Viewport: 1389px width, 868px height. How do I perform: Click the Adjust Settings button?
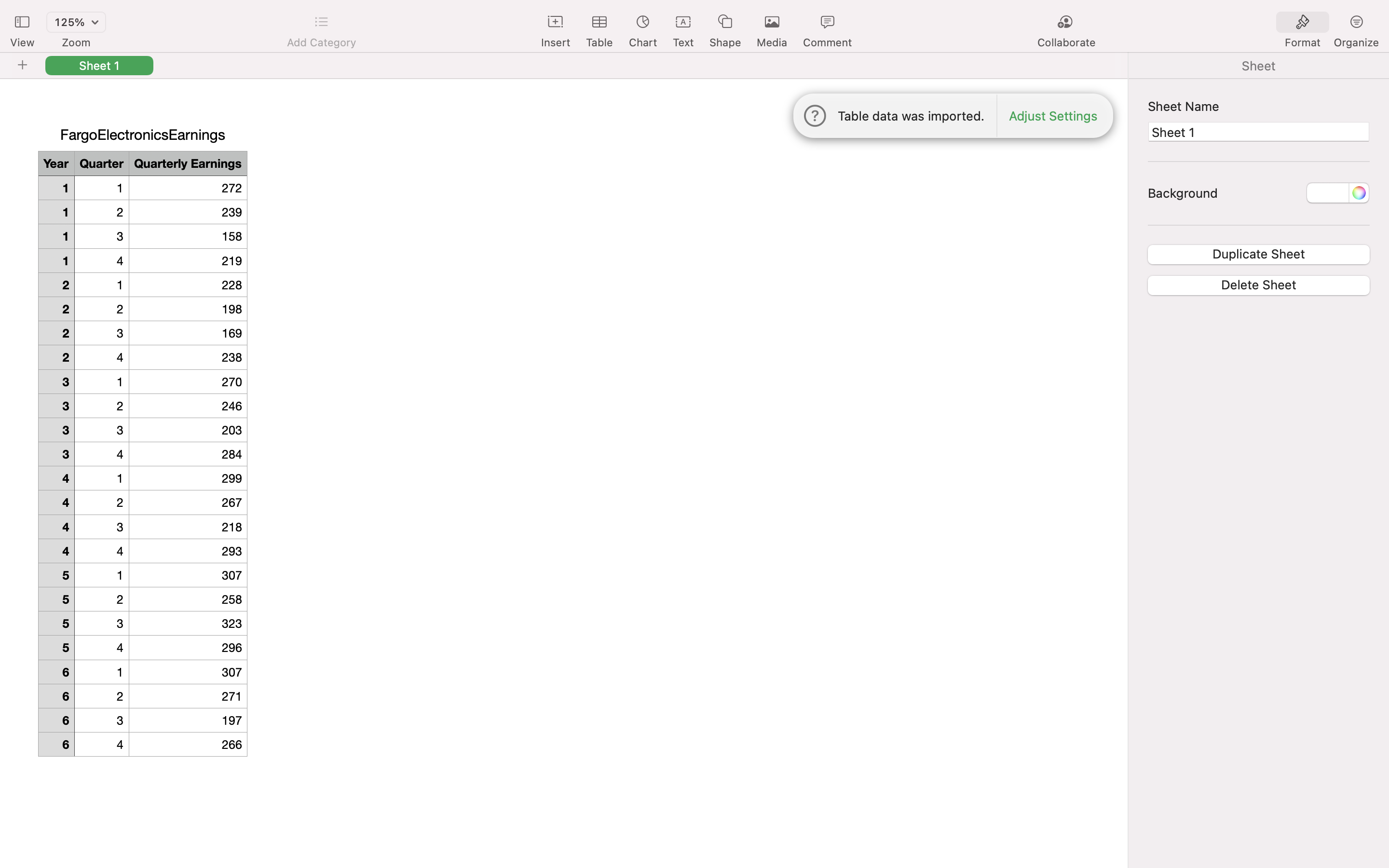1053,115
